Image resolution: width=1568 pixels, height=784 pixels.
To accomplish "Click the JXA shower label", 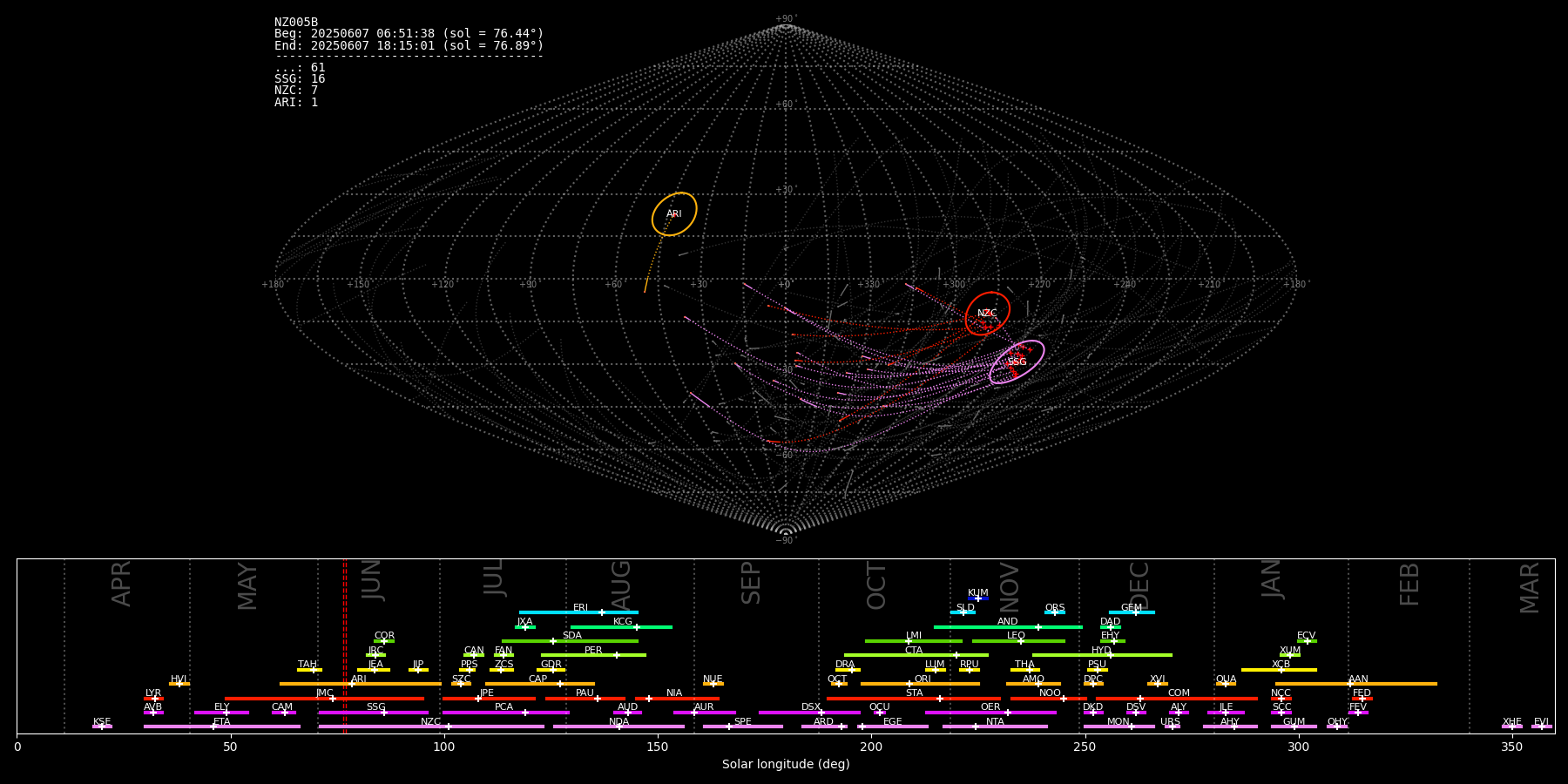I will click(524, 622).
